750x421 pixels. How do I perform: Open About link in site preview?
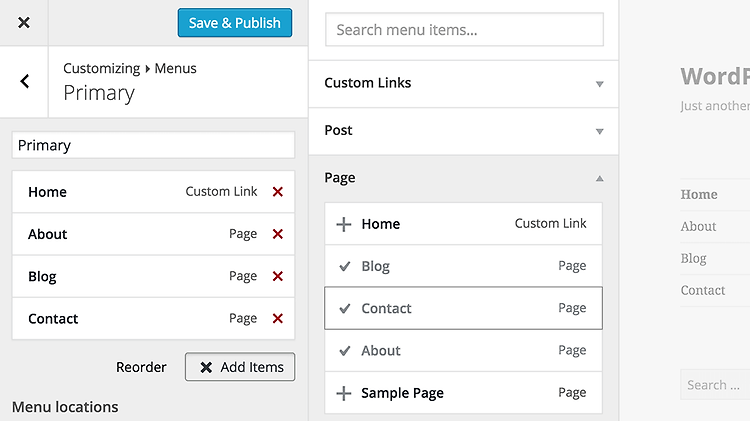698,226
